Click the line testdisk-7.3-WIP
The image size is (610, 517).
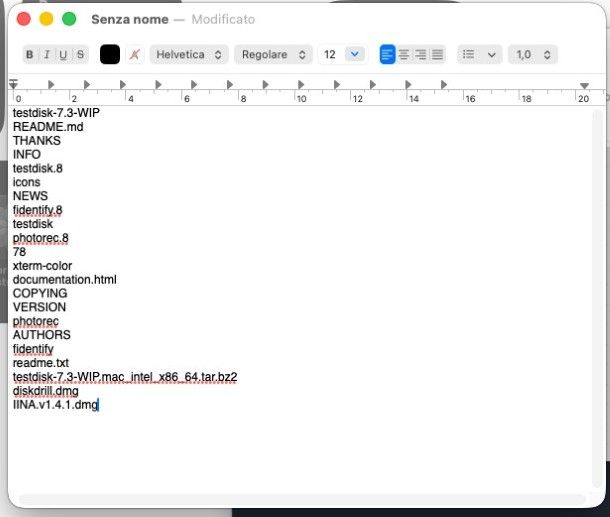(56, 113)
